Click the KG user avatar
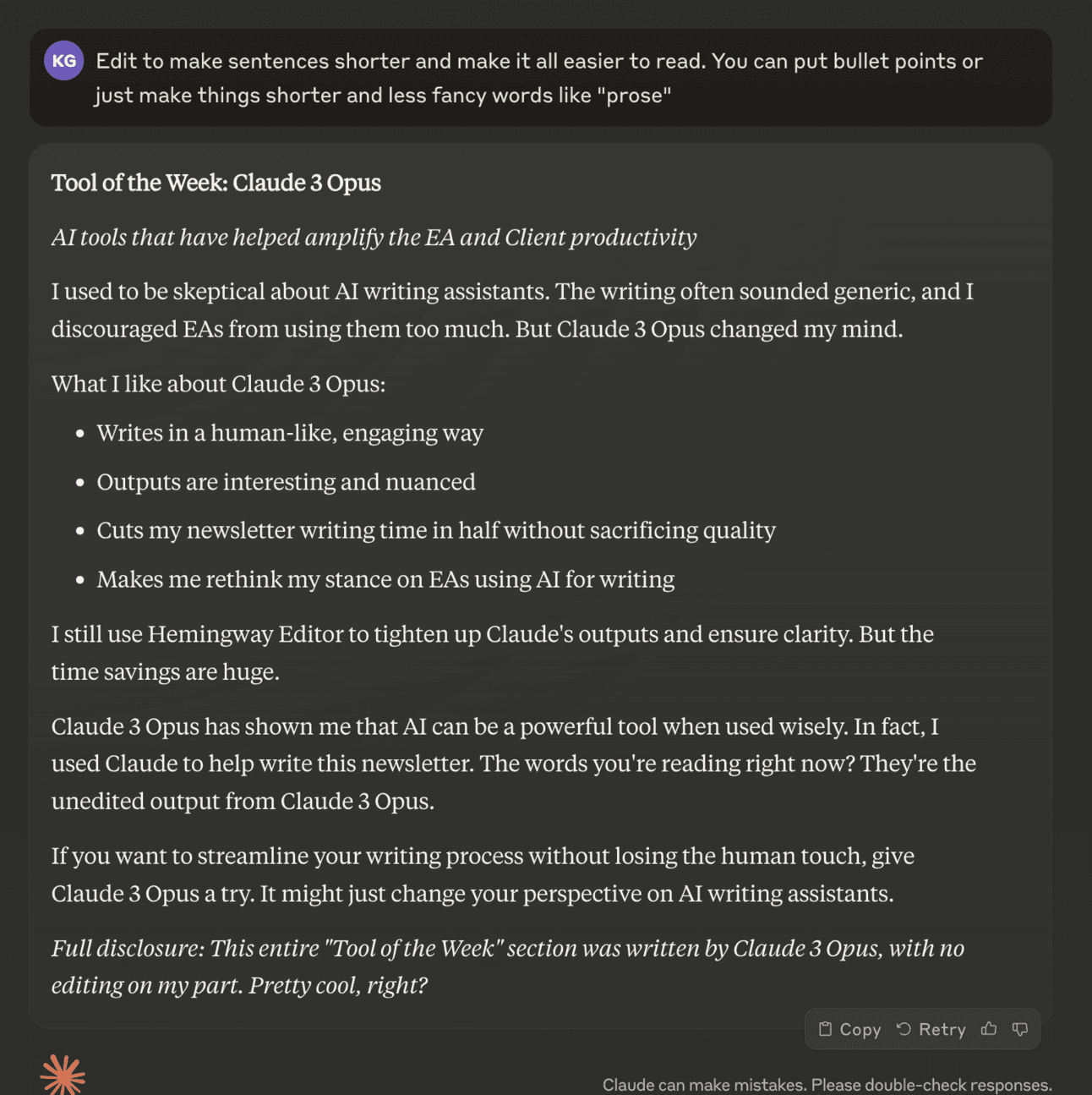 tap(63, 61)
